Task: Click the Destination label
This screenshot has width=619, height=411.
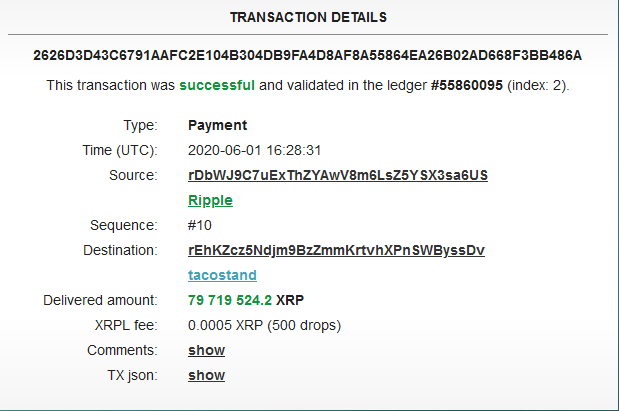Action: pyautogui.click(x=120, y=250)
